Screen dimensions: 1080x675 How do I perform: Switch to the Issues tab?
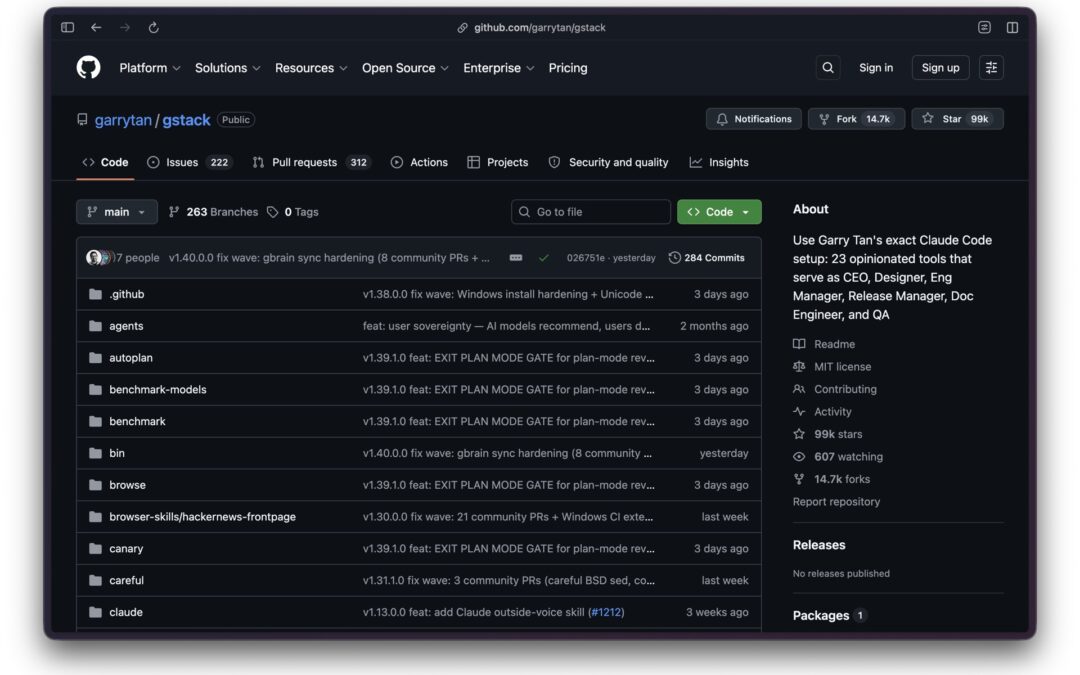[189, 163]
